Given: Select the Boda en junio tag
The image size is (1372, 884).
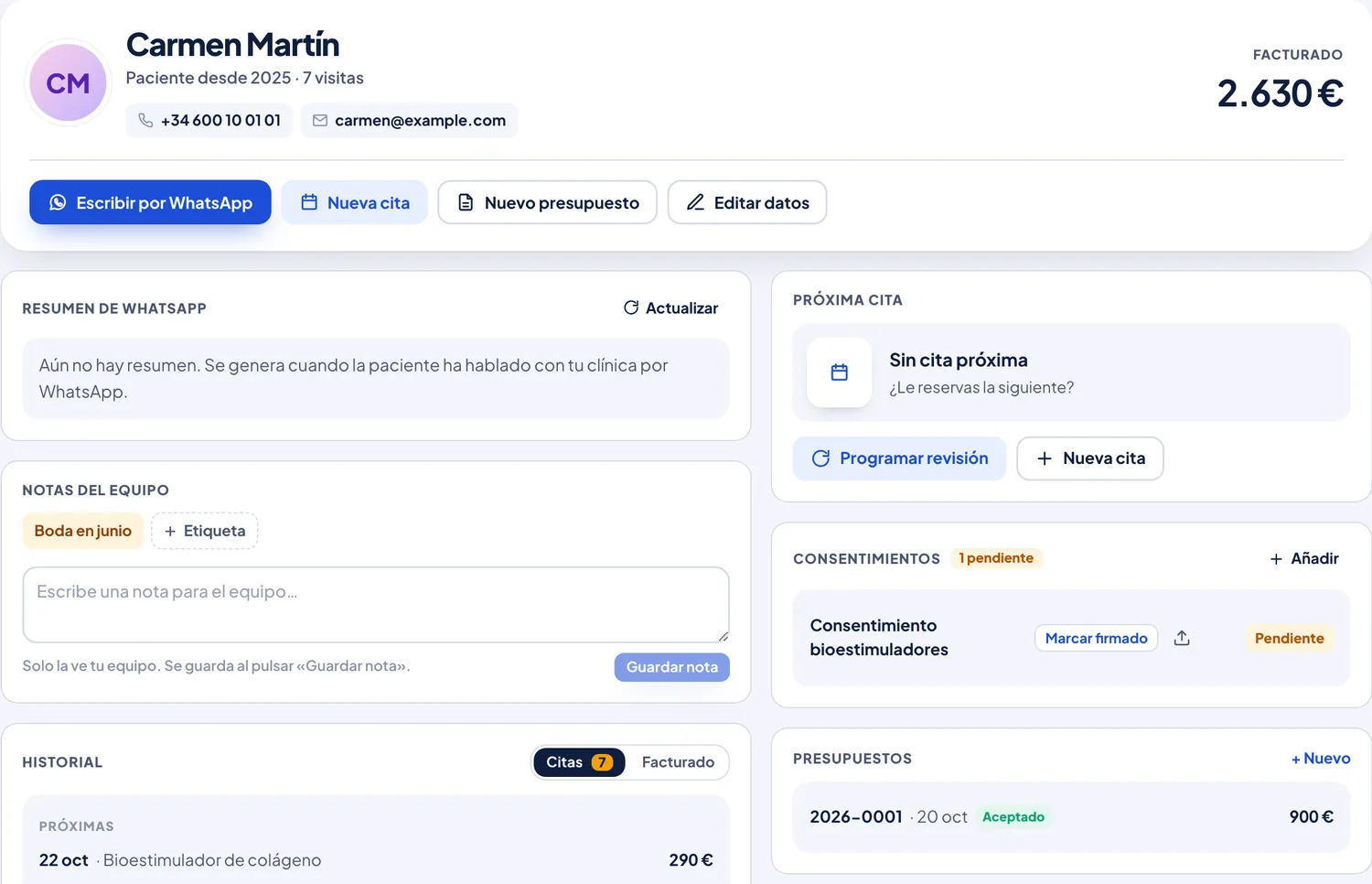Looking at the screenshot, I should 83,531.
